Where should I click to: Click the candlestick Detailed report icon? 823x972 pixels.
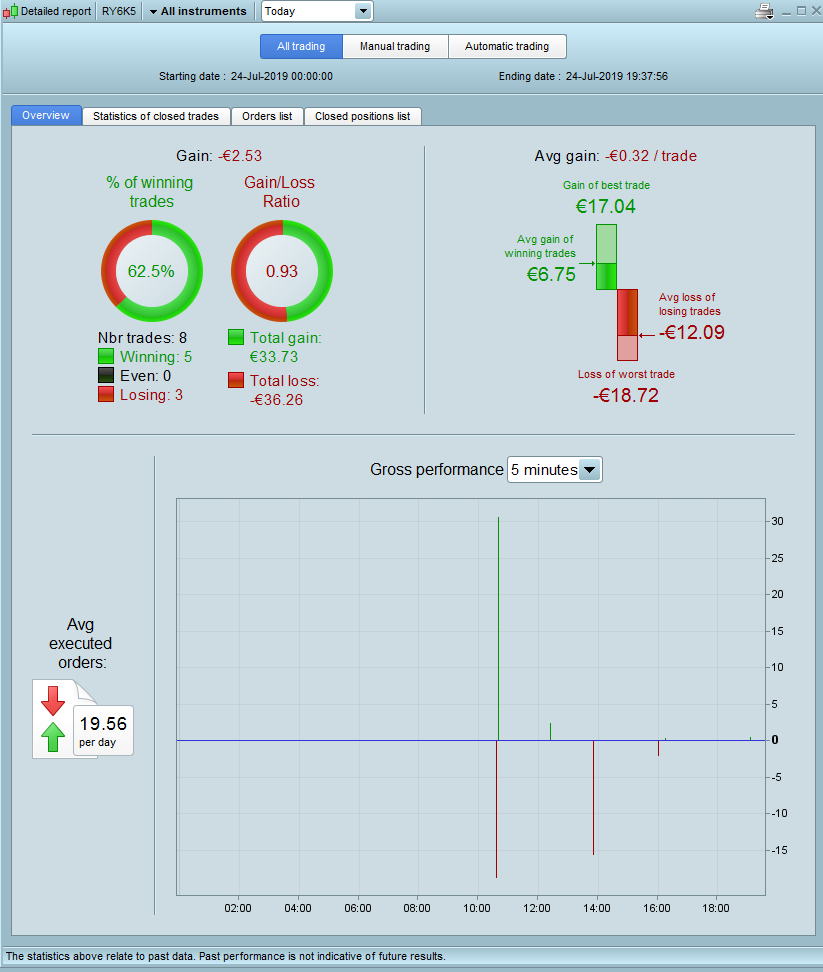coord(11,11)
